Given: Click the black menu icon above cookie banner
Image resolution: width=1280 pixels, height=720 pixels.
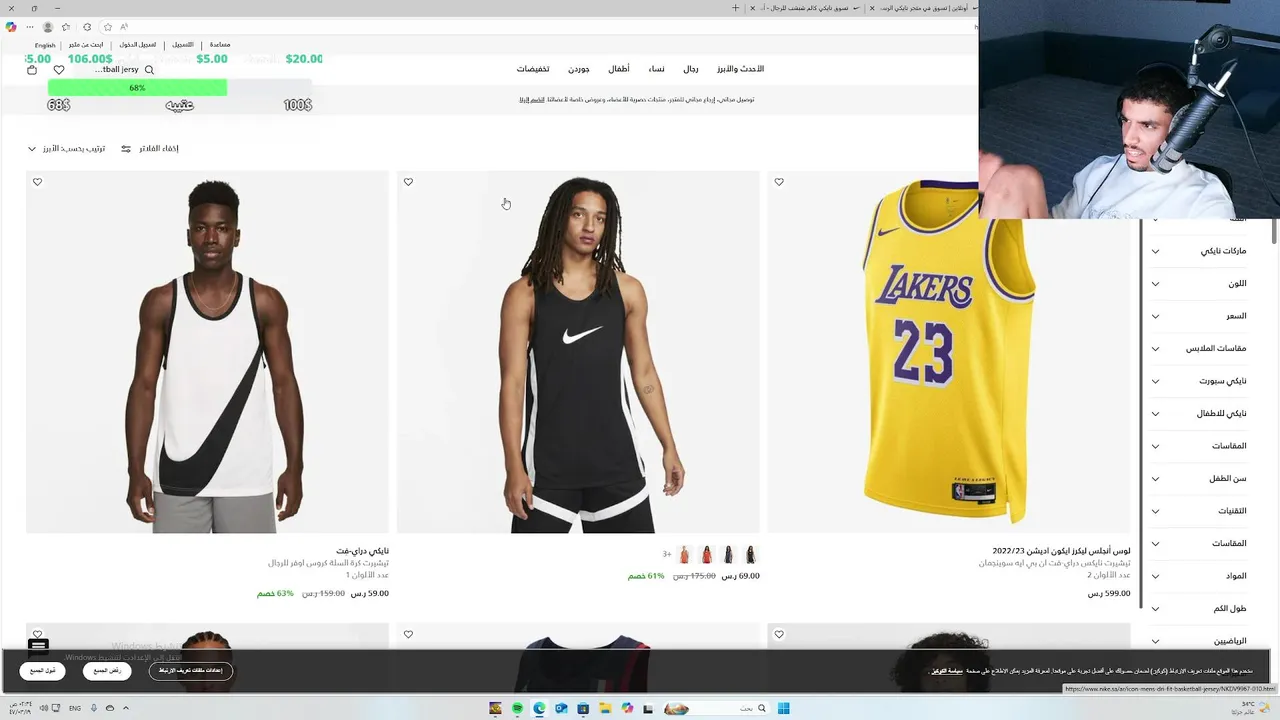Looking at the screenshot, I should [x=38, y=646].
